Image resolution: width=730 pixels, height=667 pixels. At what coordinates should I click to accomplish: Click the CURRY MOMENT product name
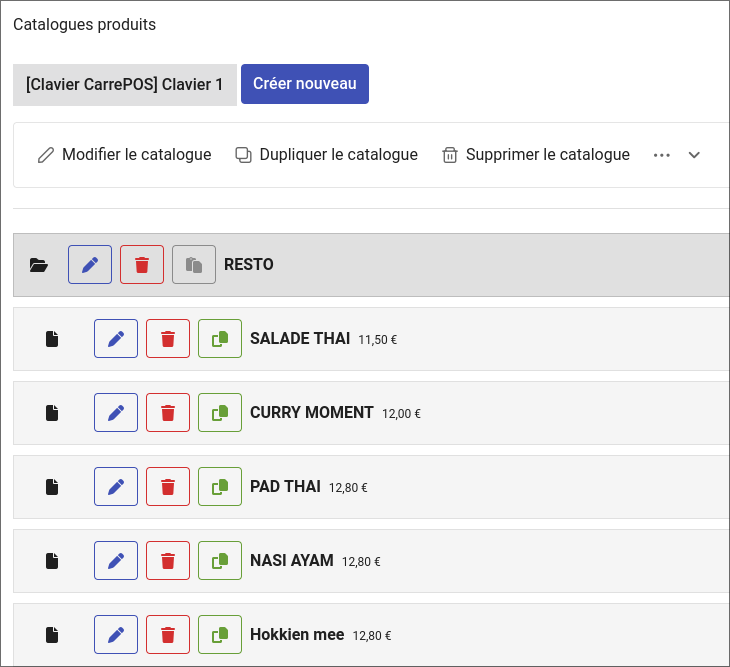[311, 412]
